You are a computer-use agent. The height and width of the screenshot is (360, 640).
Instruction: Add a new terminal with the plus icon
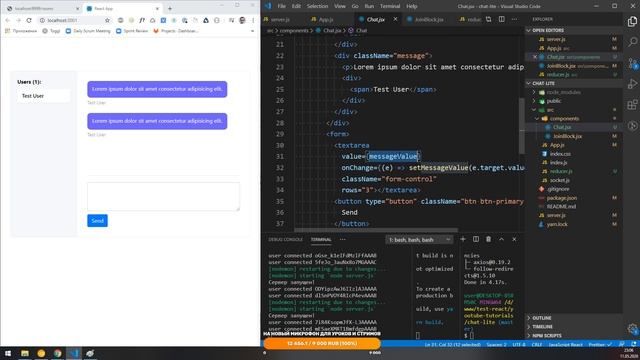coord(463,239)
